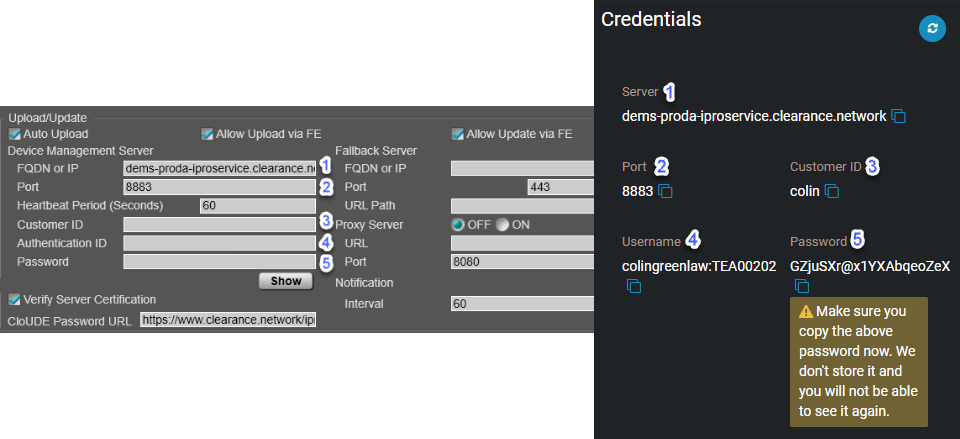The image size is (960, 439).
Task: Click the Credentials heading
Action: (651, 19)
